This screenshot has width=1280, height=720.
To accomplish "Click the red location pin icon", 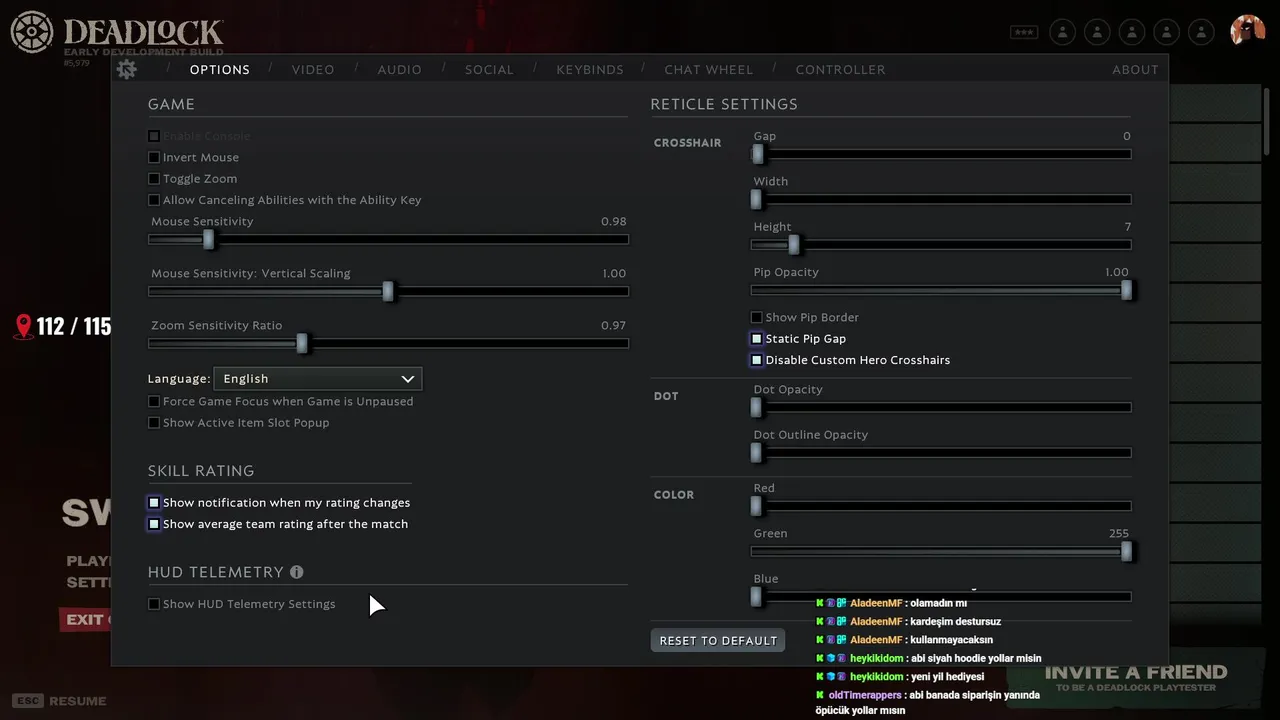I will (23, 327).
